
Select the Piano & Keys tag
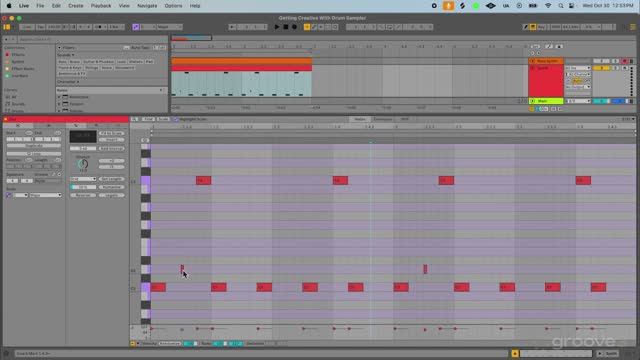tap(70, 68)
